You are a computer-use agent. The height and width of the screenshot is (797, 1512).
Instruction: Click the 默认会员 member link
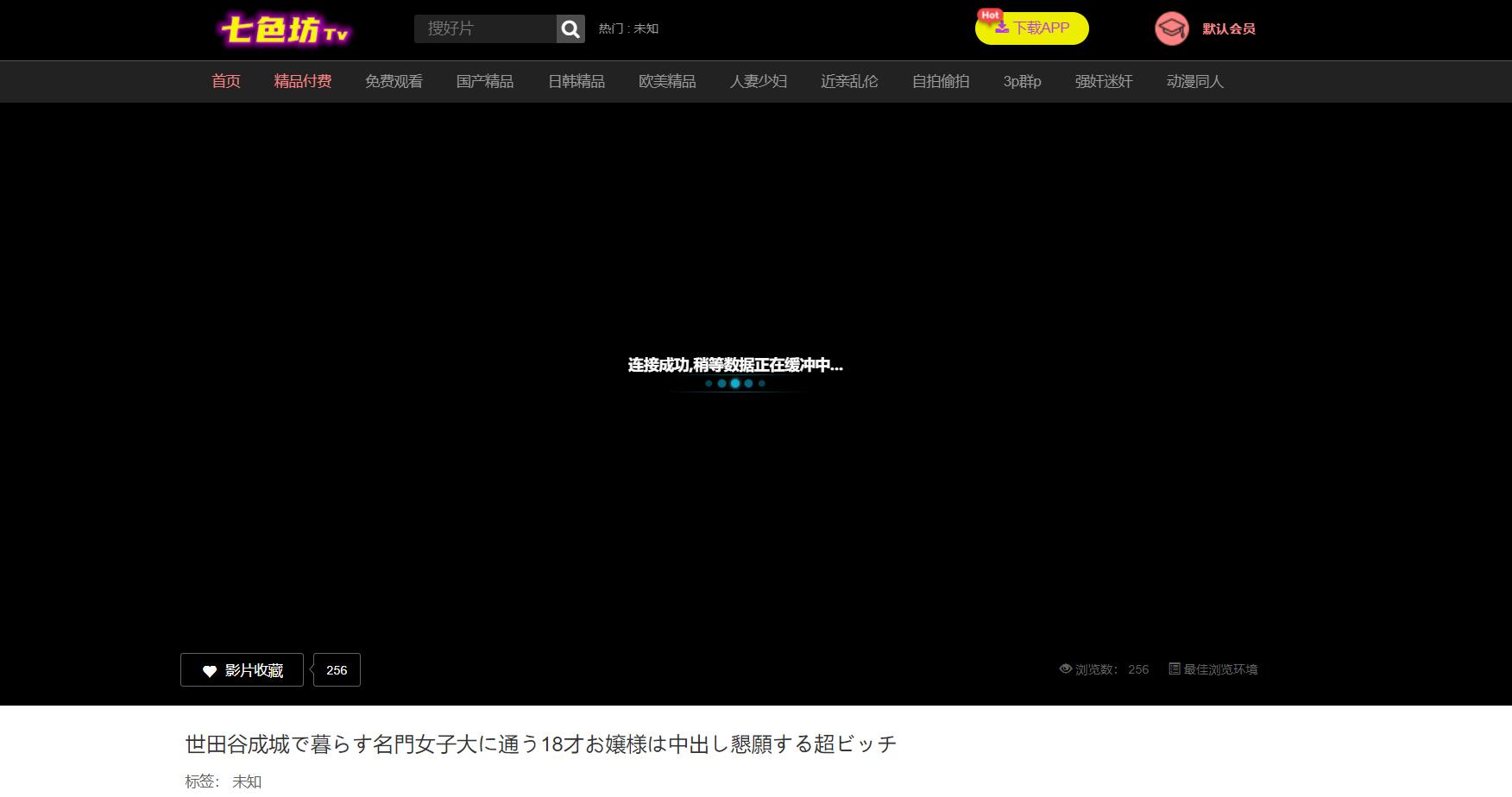click(1229, 28)
